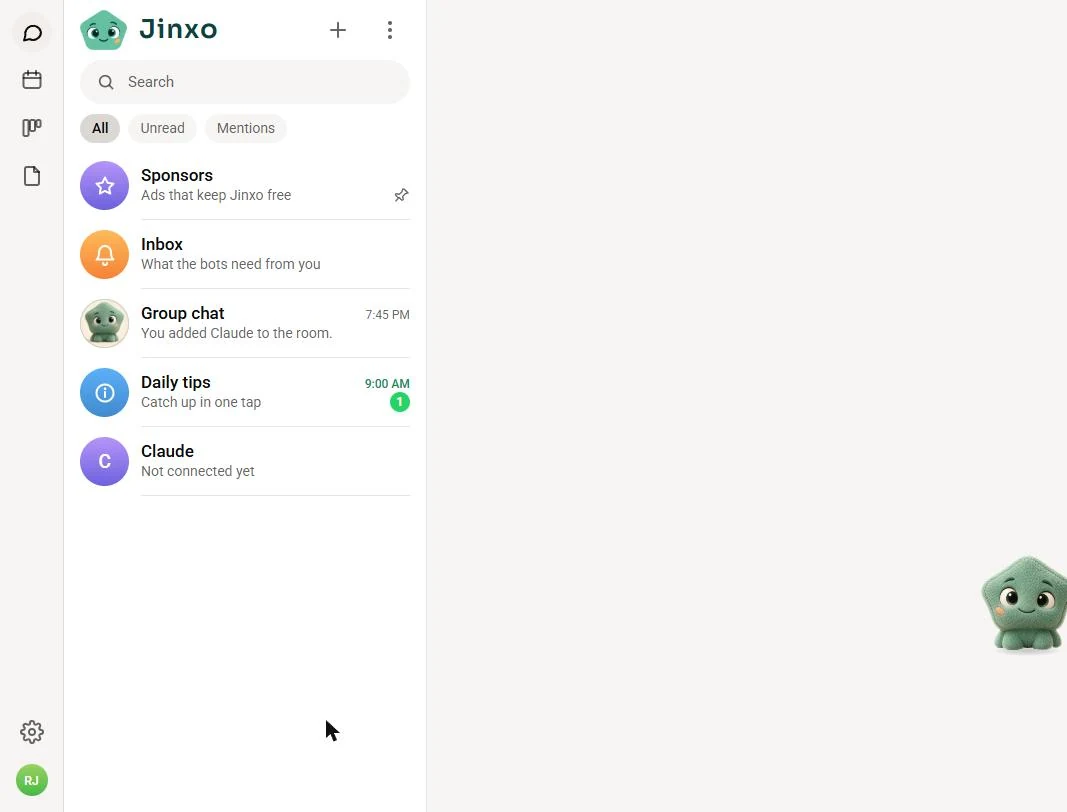Select the All filter tab

[100, 128]
